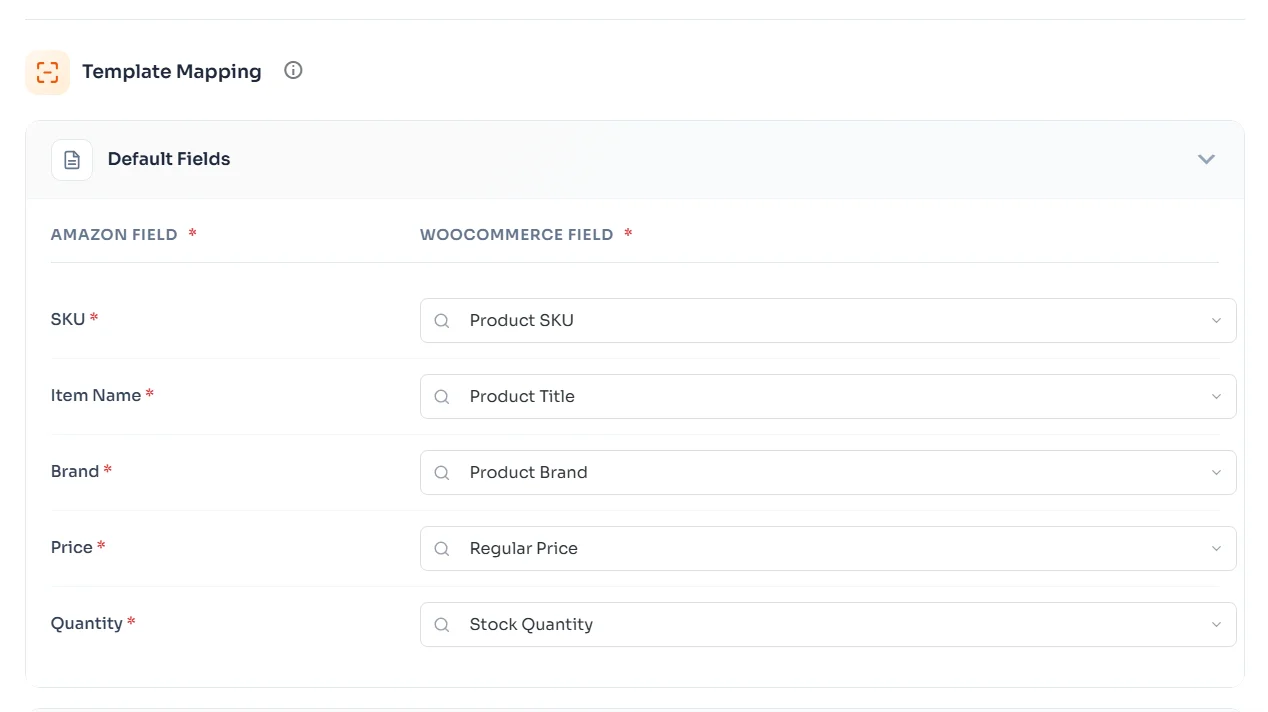
Task: Open the Template Mapping info tooltip icon
Action: (x=292, y=70)
